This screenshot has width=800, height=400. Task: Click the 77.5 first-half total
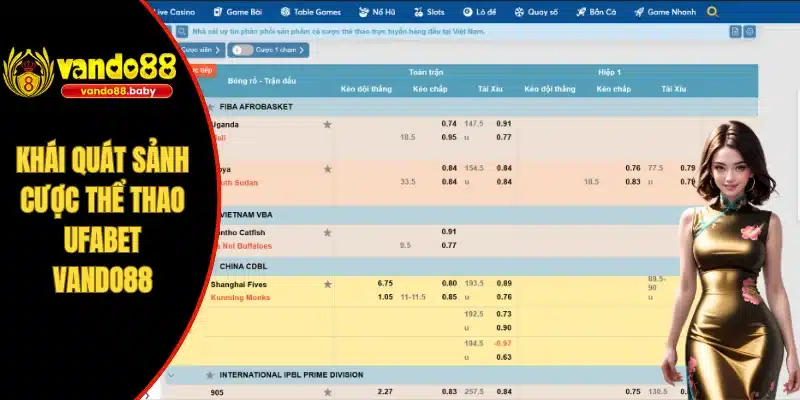click(655, 168)
